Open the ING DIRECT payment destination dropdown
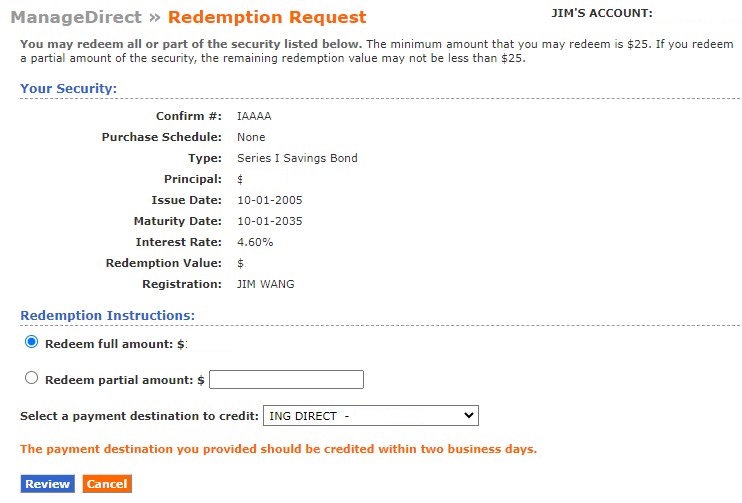Screen dimensions: 742x503 [x=369, y=416]
